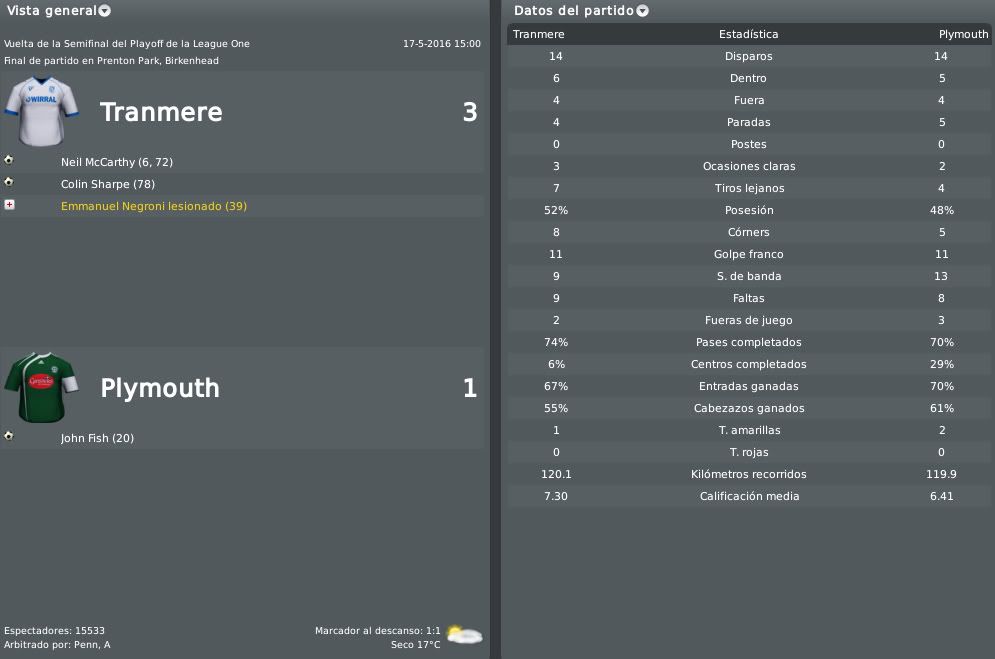Open the Vista general dropdown arrow
The height and width of the screenshot is (659, 995).
pos(105,11)
